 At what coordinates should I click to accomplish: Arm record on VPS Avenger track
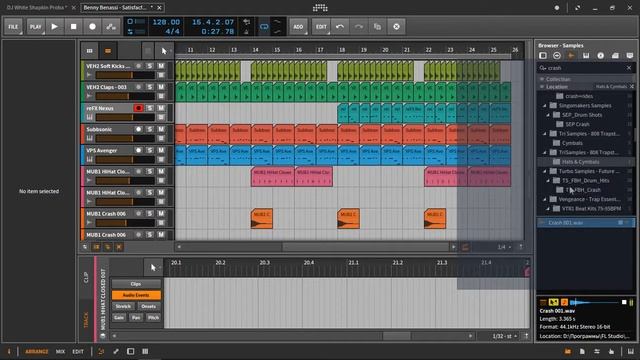(138, 150)
